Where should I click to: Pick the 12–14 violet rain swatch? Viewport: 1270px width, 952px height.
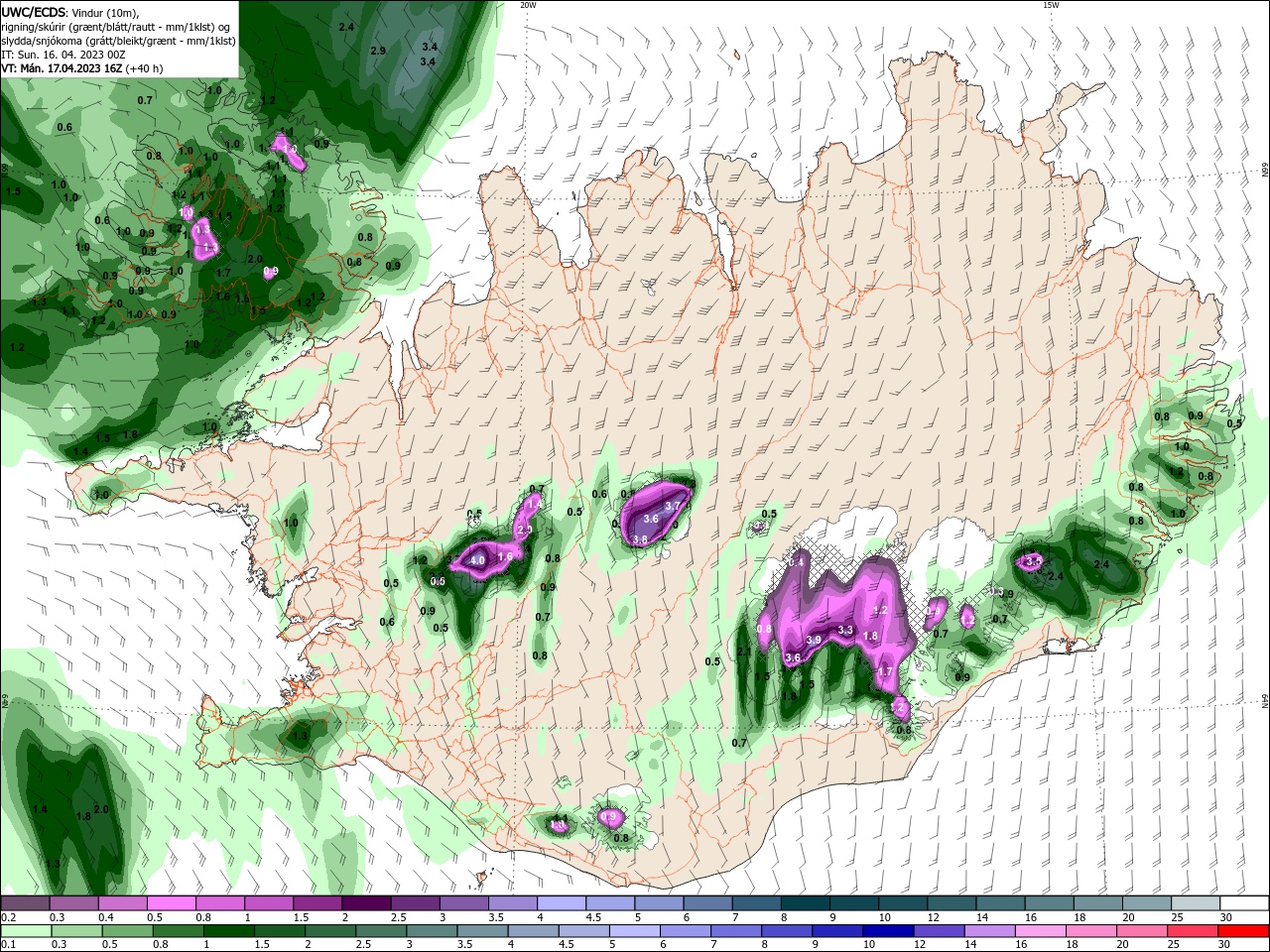pos(940,931)
